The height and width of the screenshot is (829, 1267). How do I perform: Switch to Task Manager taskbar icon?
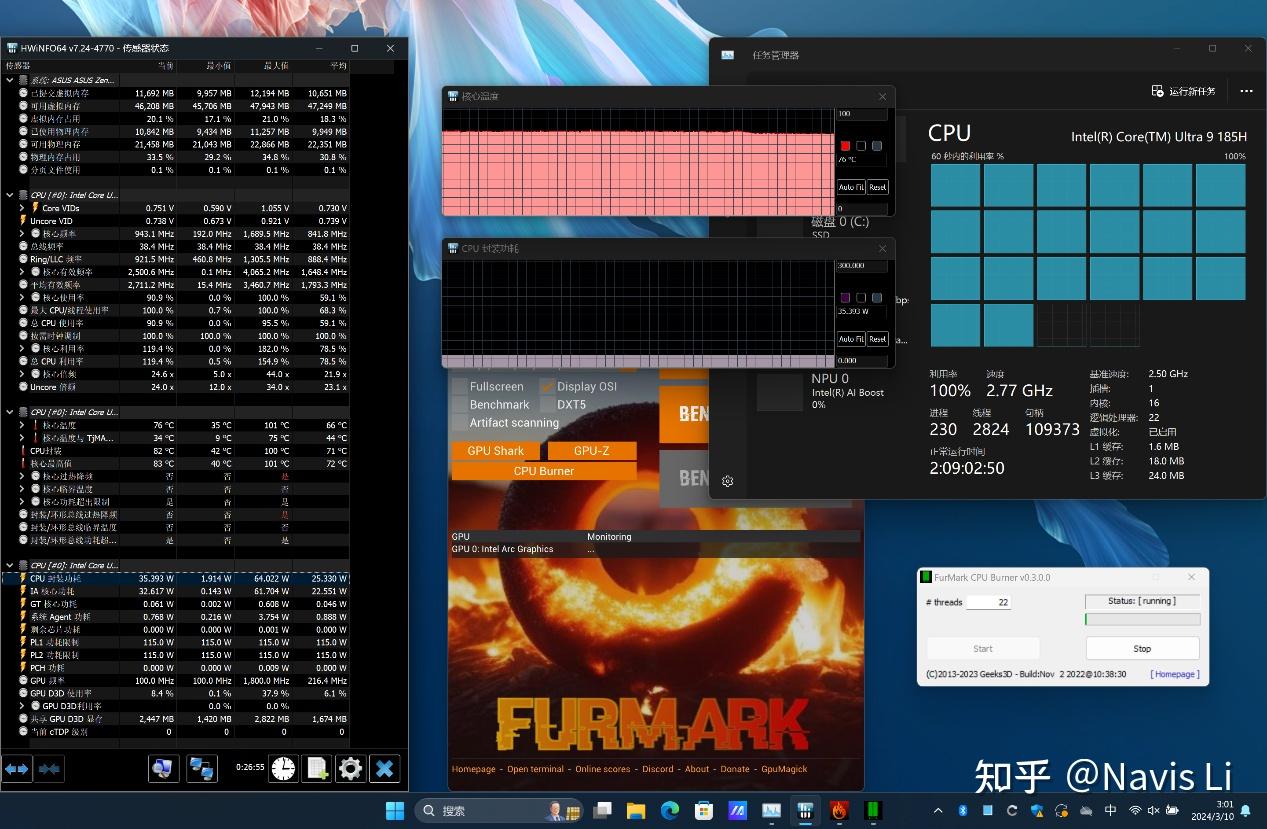[772, 810]
